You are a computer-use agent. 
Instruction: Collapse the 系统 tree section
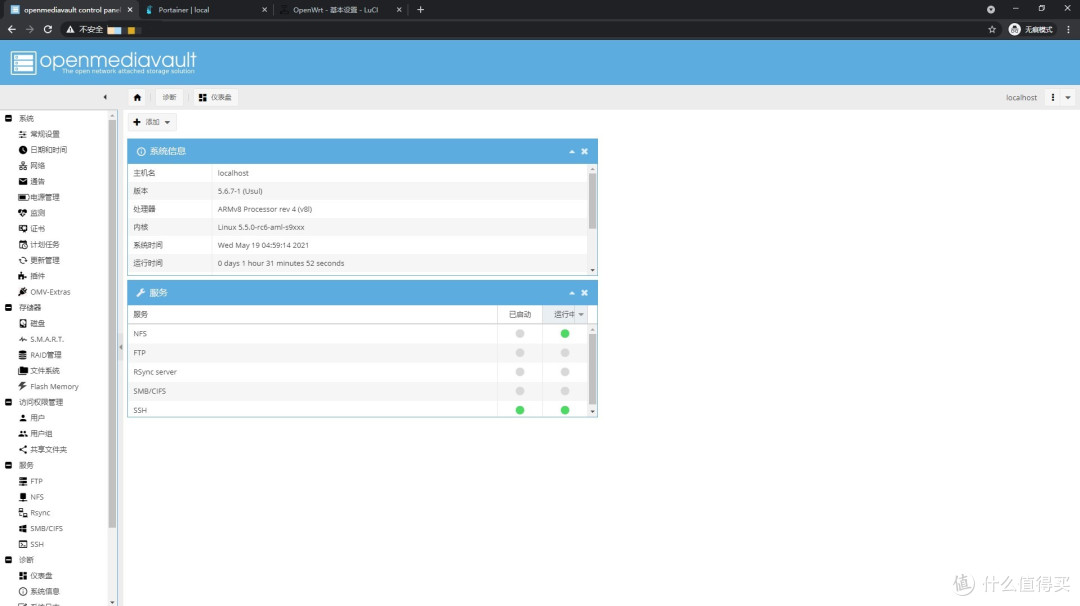tap(8, 118)
